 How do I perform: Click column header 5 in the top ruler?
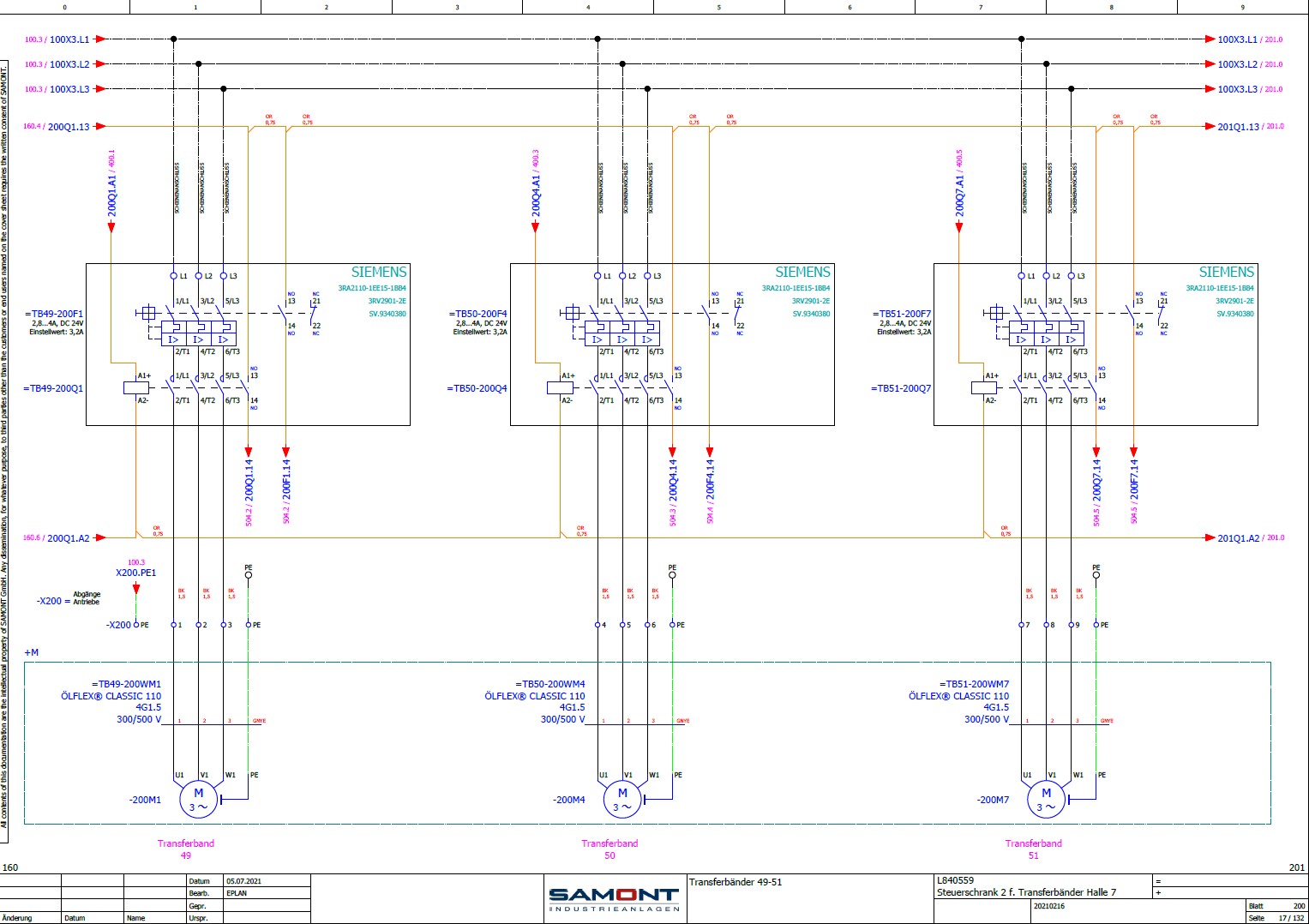click(719, 7)
